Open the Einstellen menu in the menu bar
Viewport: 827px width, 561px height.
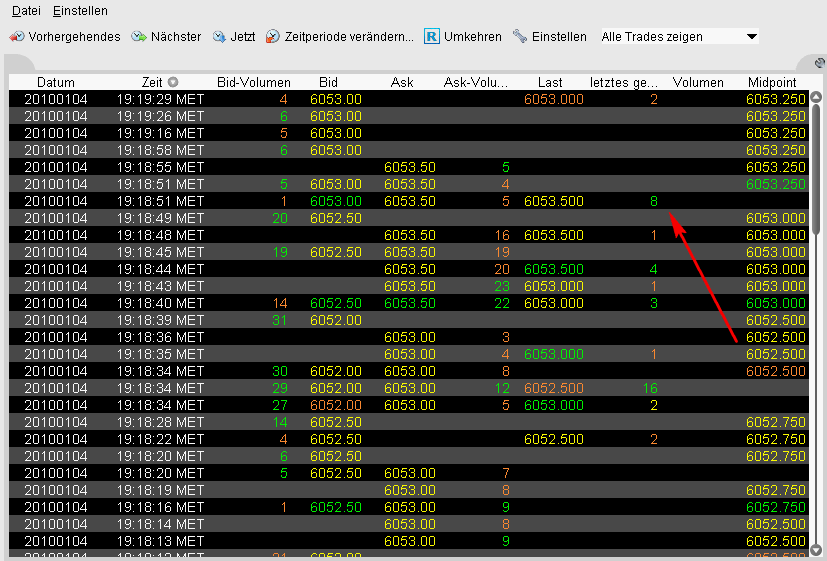[80, 11]
